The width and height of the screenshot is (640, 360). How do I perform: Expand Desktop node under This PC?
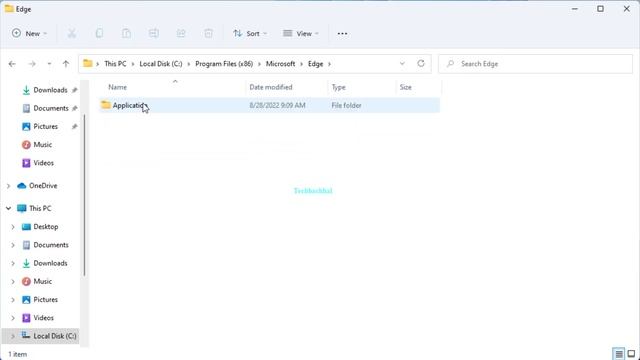[13, 227]
